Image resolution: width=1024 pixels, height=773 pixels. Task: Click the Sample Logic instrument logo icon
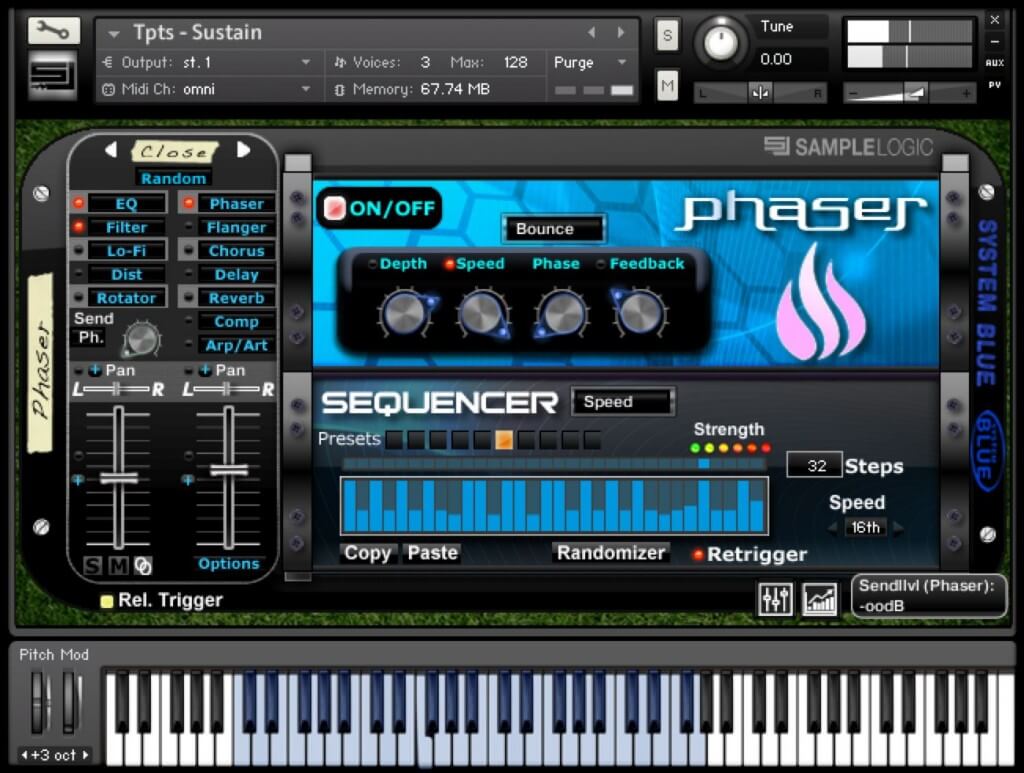click(53, 74)
